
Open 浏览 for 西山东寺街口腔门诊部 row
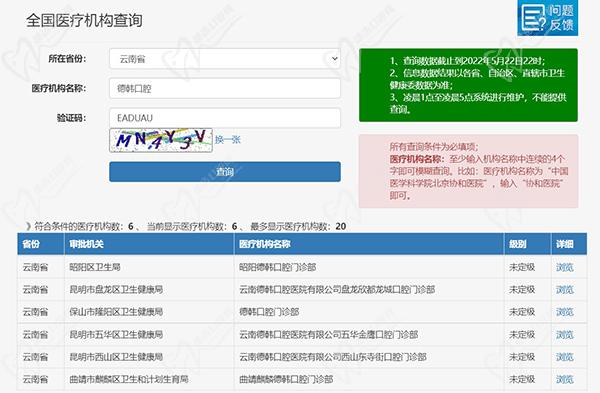565,357
